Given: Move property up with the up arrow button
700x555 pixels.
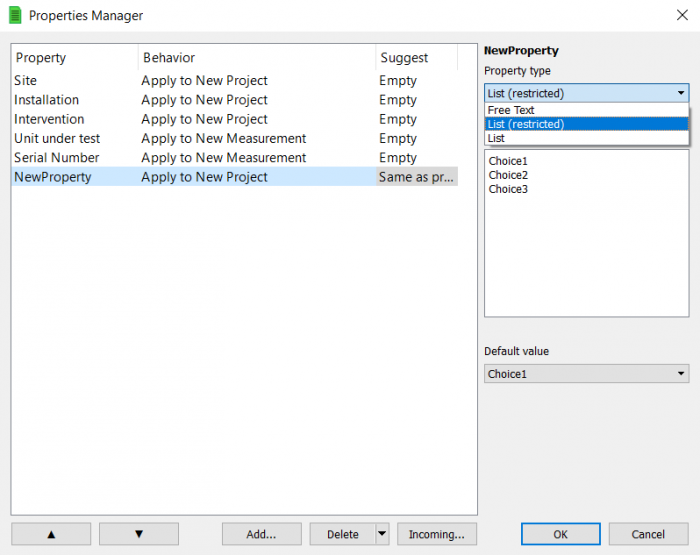Looking at the screenshot, I should (x=51, y=534).
